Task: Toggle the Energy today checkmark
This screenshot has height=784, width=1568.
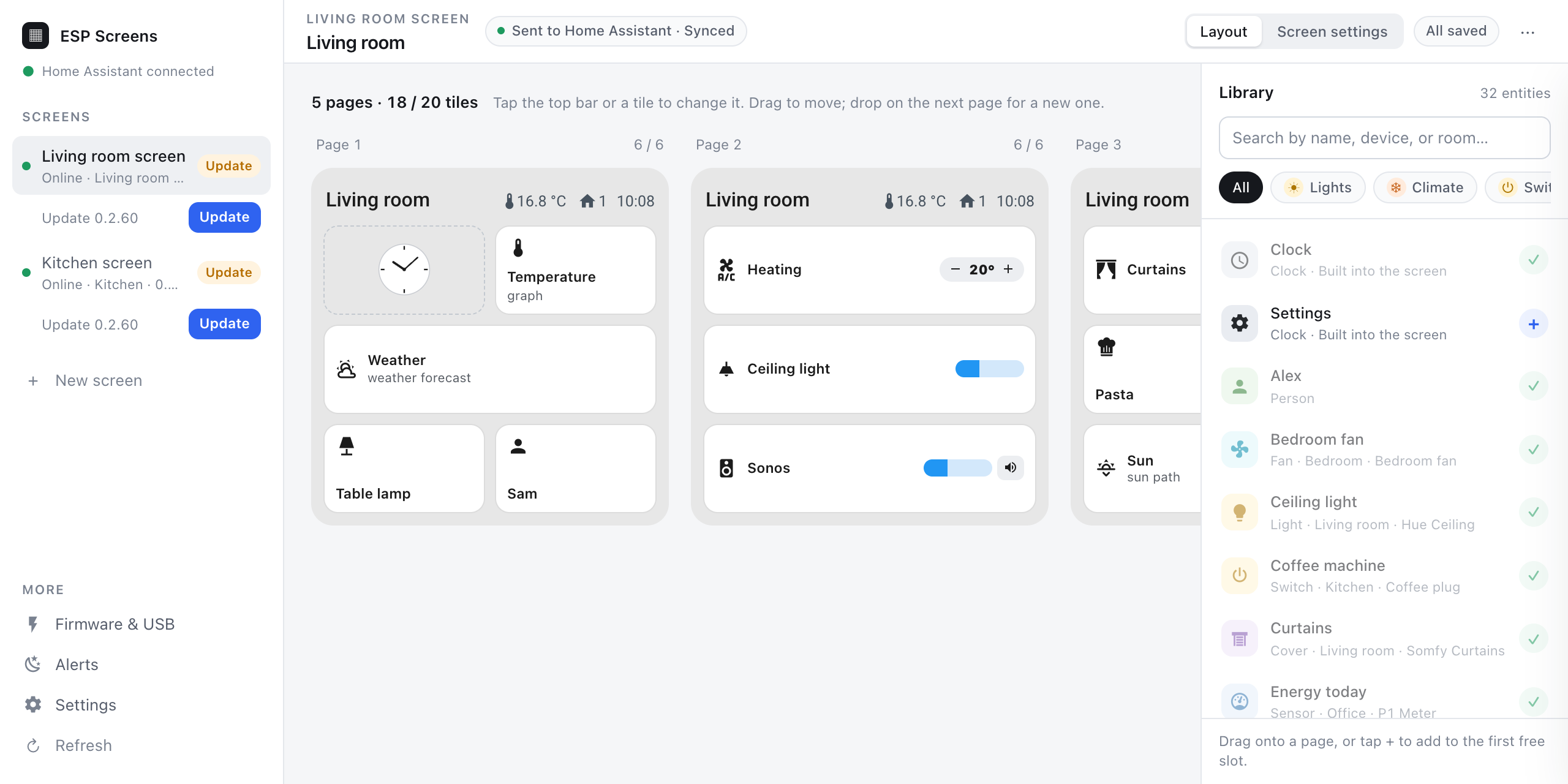Action: (1534, 702)
